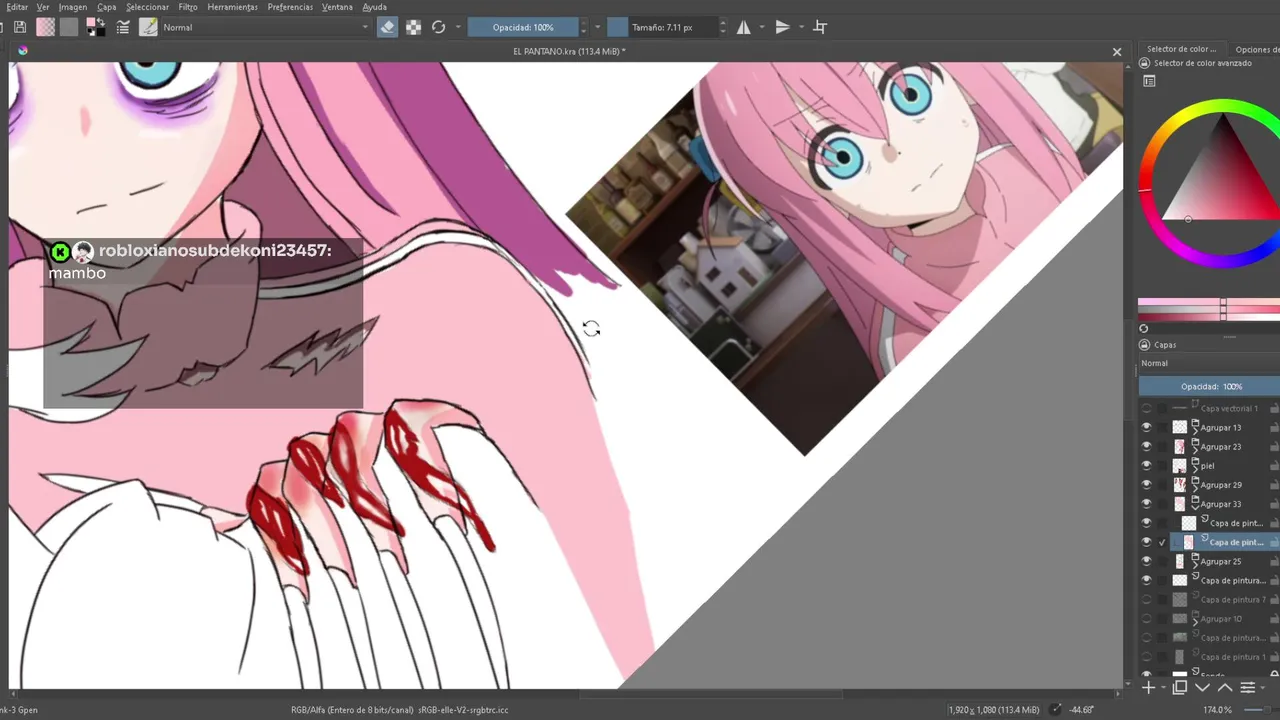
Task: Switch to Selector de color tab
Action: point(1181,49)
